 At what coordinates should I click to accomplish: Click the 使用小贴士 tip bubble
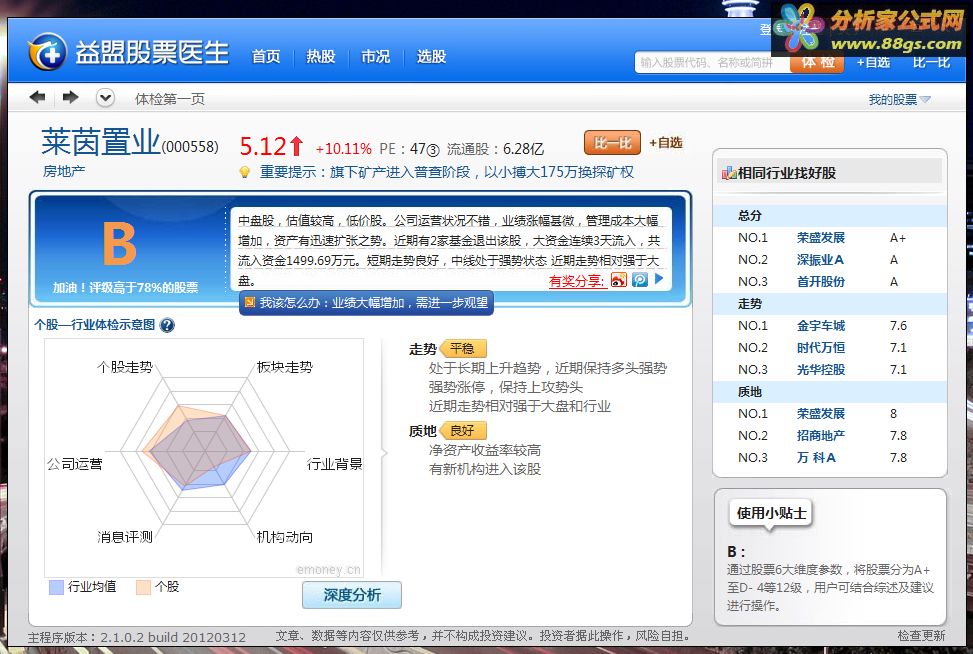(771, 513)
